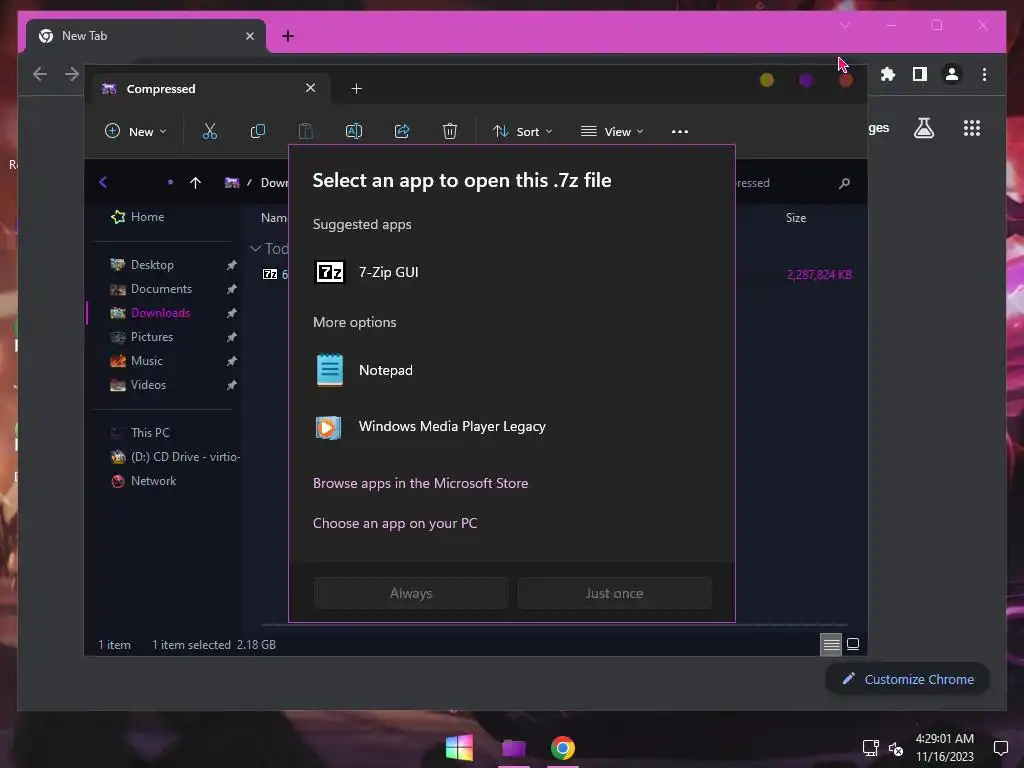Open the Sort dropdown menu
Screen dimensions: 1024x768
click(x=523, y=131)
